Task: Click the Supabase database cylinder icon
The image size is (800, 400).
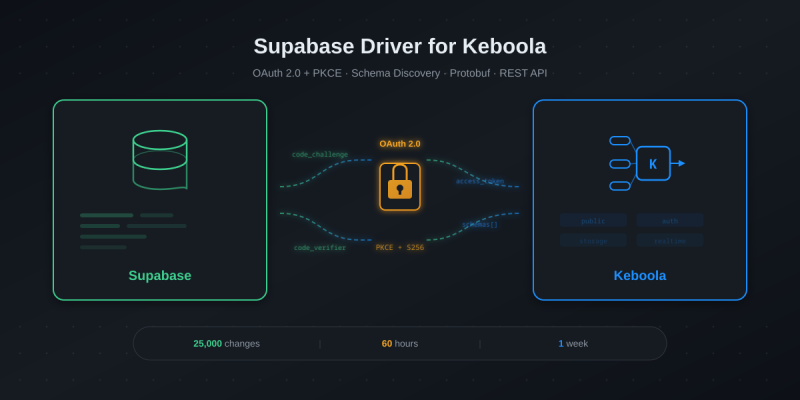Action: (x=160, y=159)
